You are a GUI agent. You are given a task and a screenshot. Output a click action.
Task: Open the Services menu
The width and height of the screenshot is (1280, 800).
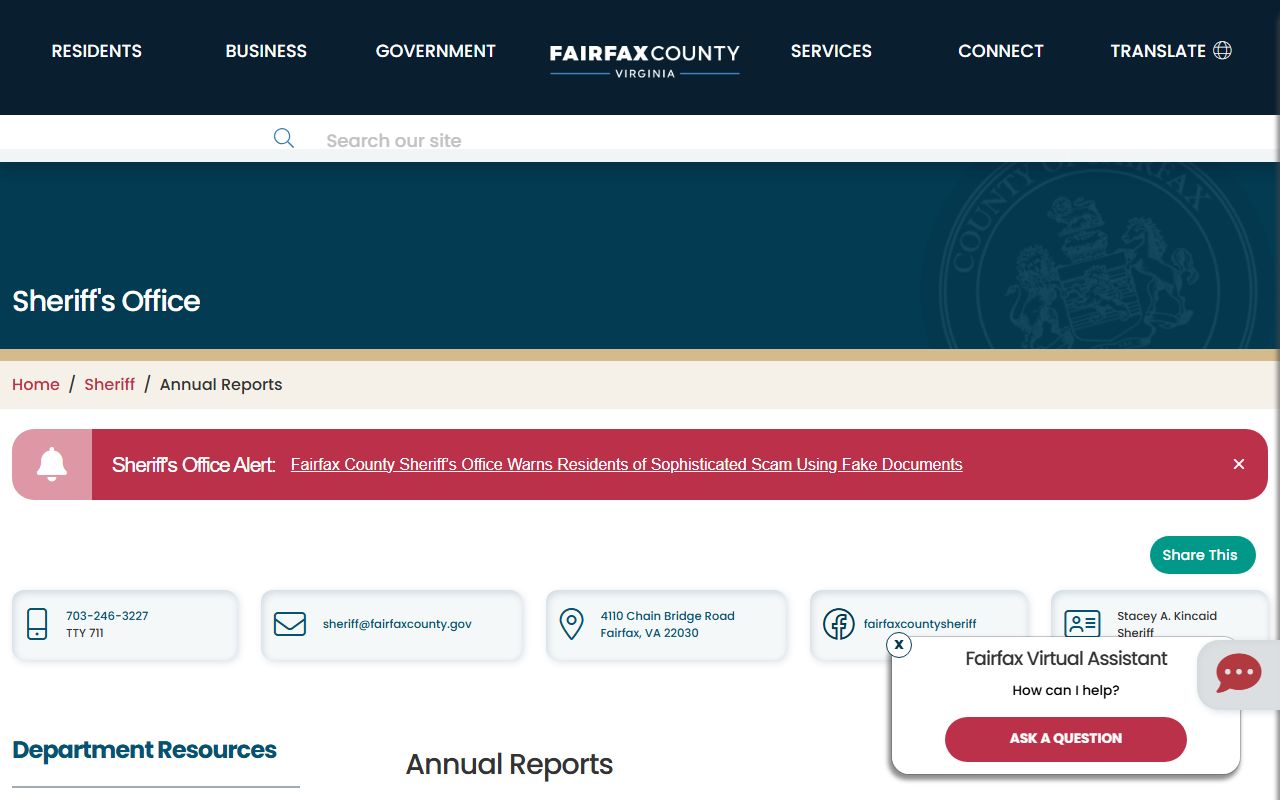pos(831,51)
